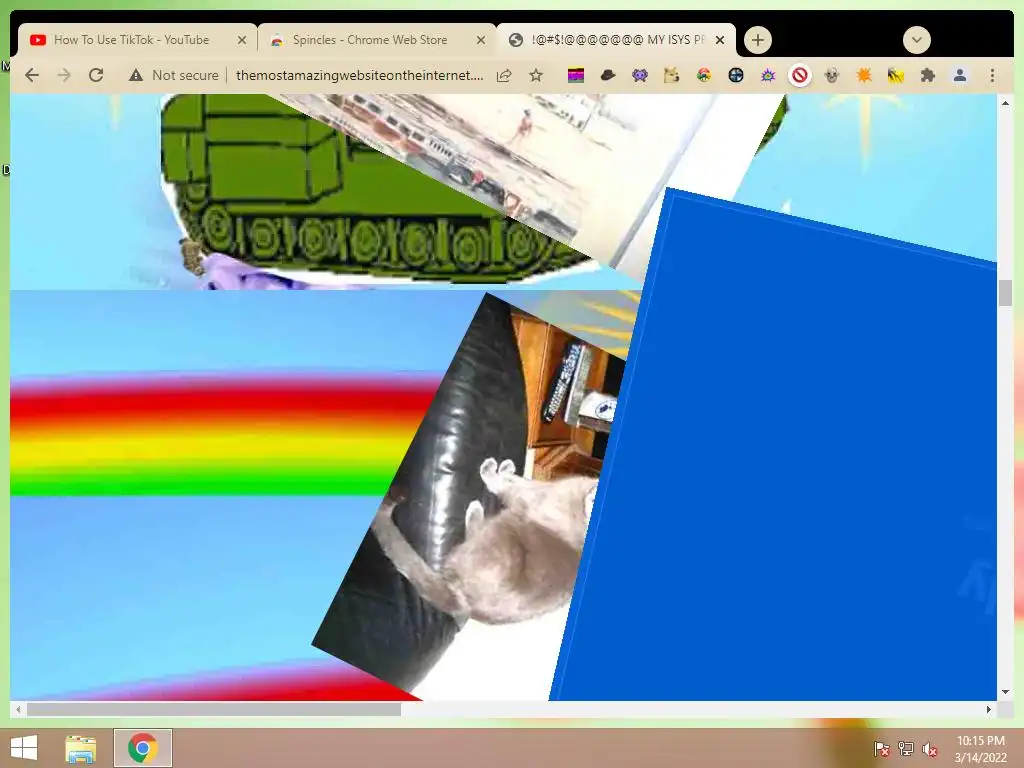The width and height of the screenshot is (1024, 768).
Task: Open the red prohibited sign extension
Action: (x=800, y=76)
